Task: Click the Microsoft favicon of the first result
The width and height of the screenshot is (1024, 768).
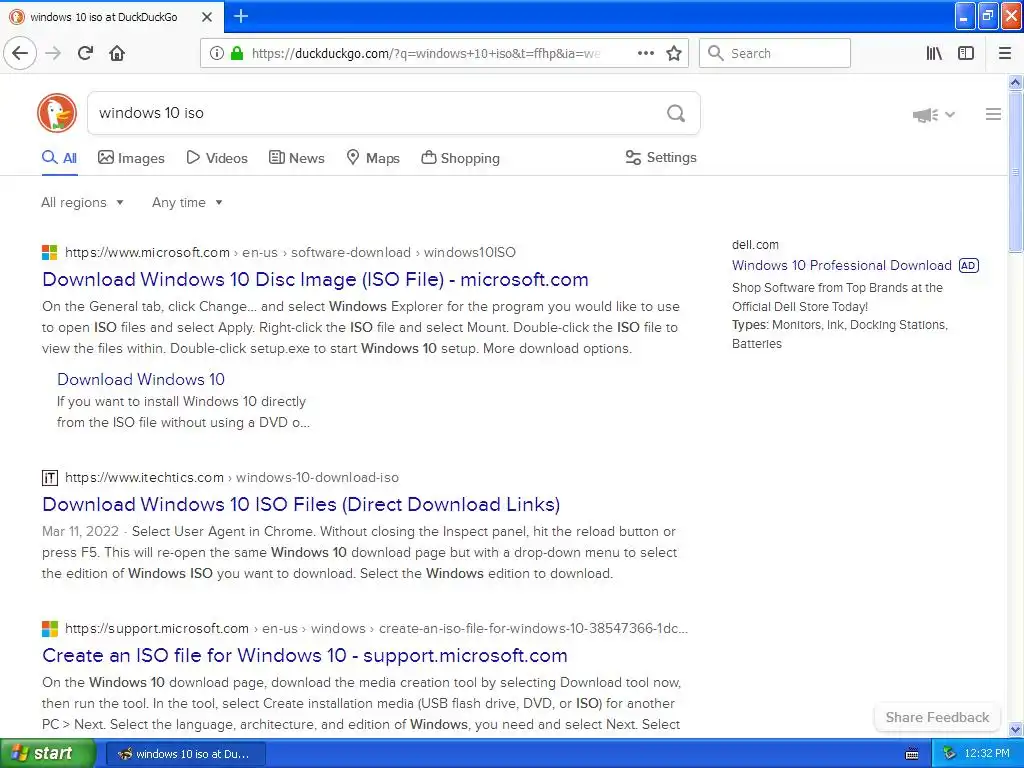Action: click(x=50, y=252)
